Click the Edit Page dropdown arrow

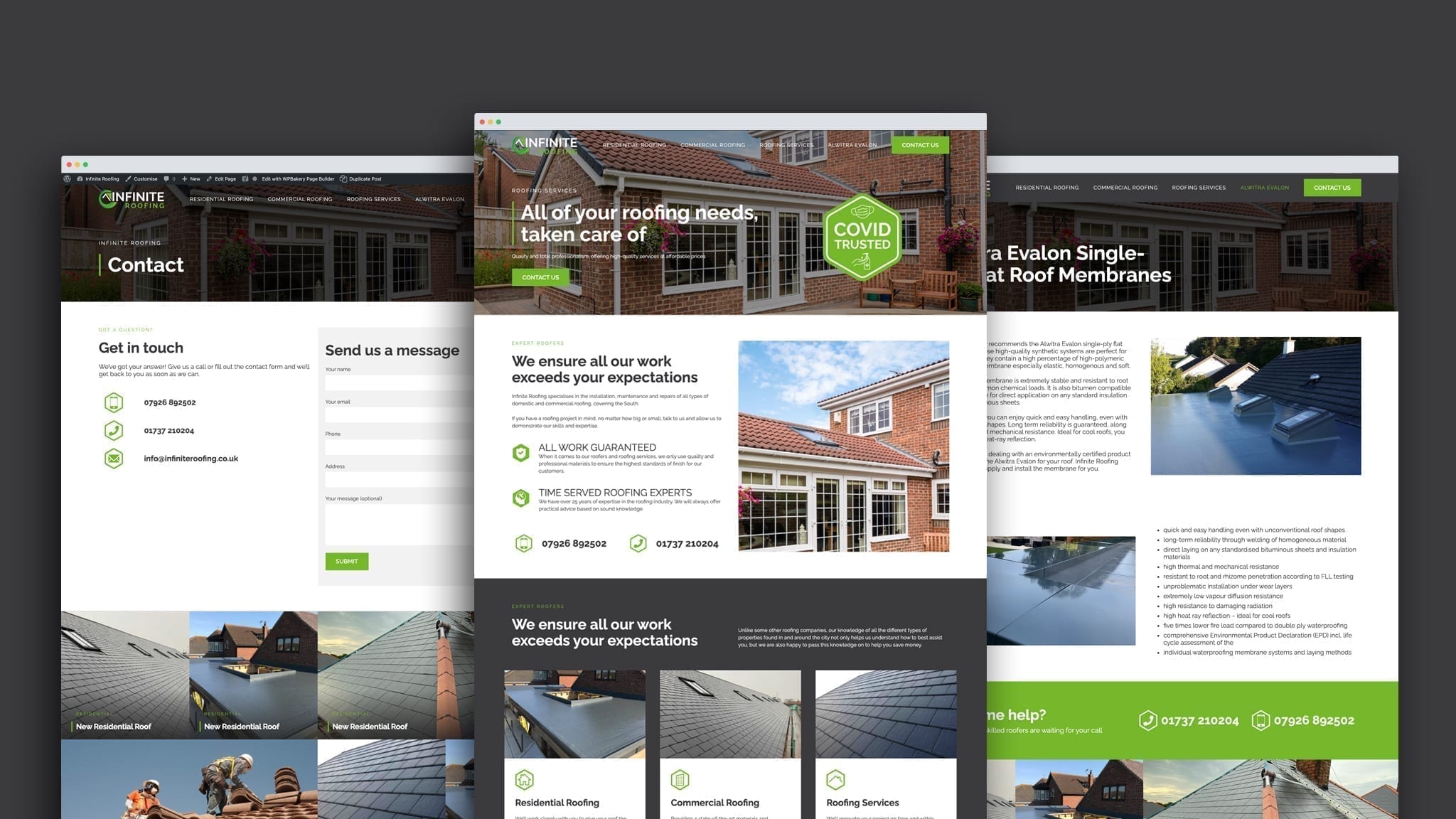point(238,178)
